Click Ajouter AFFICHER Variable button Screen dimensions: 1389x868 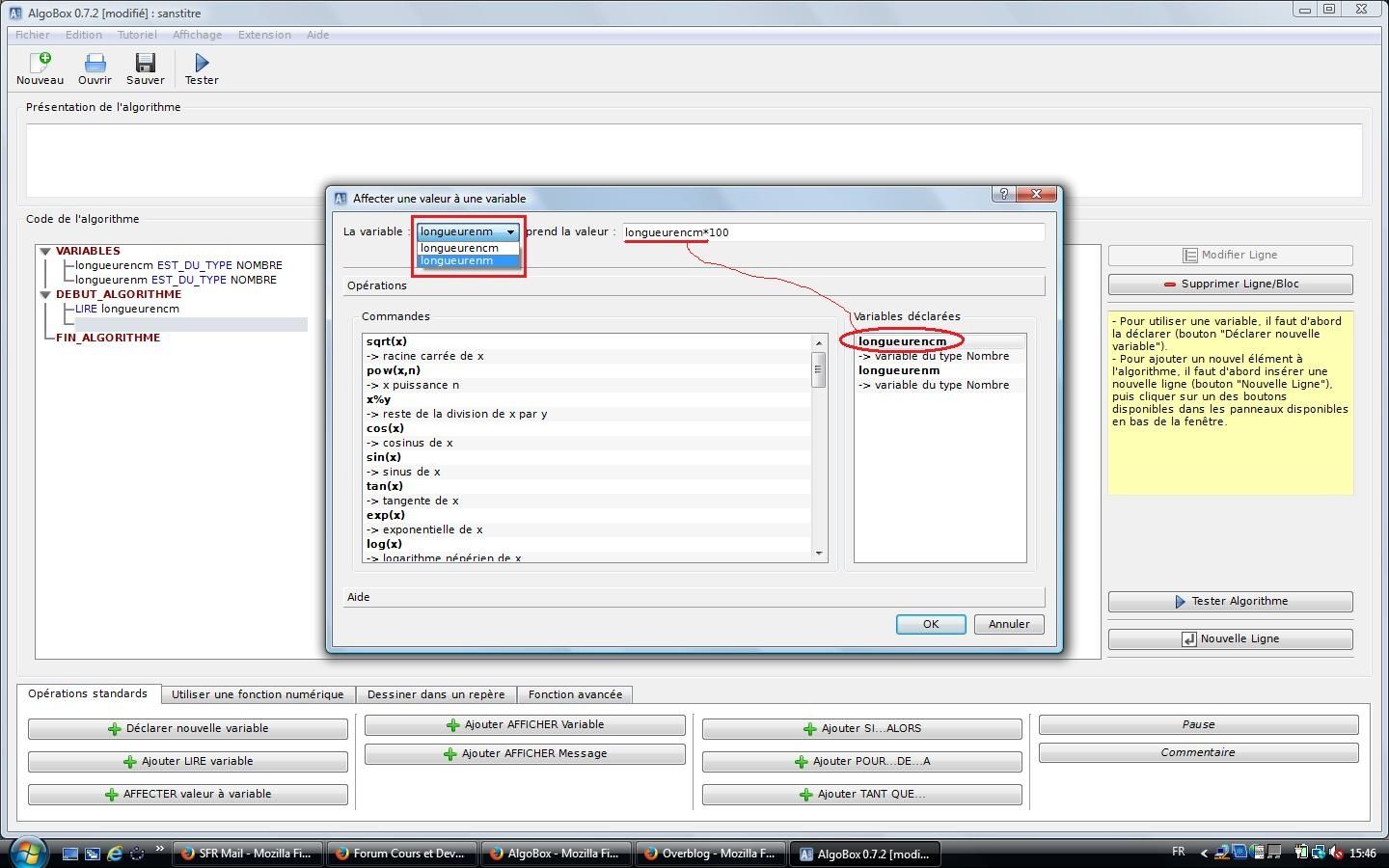[525, 725]
